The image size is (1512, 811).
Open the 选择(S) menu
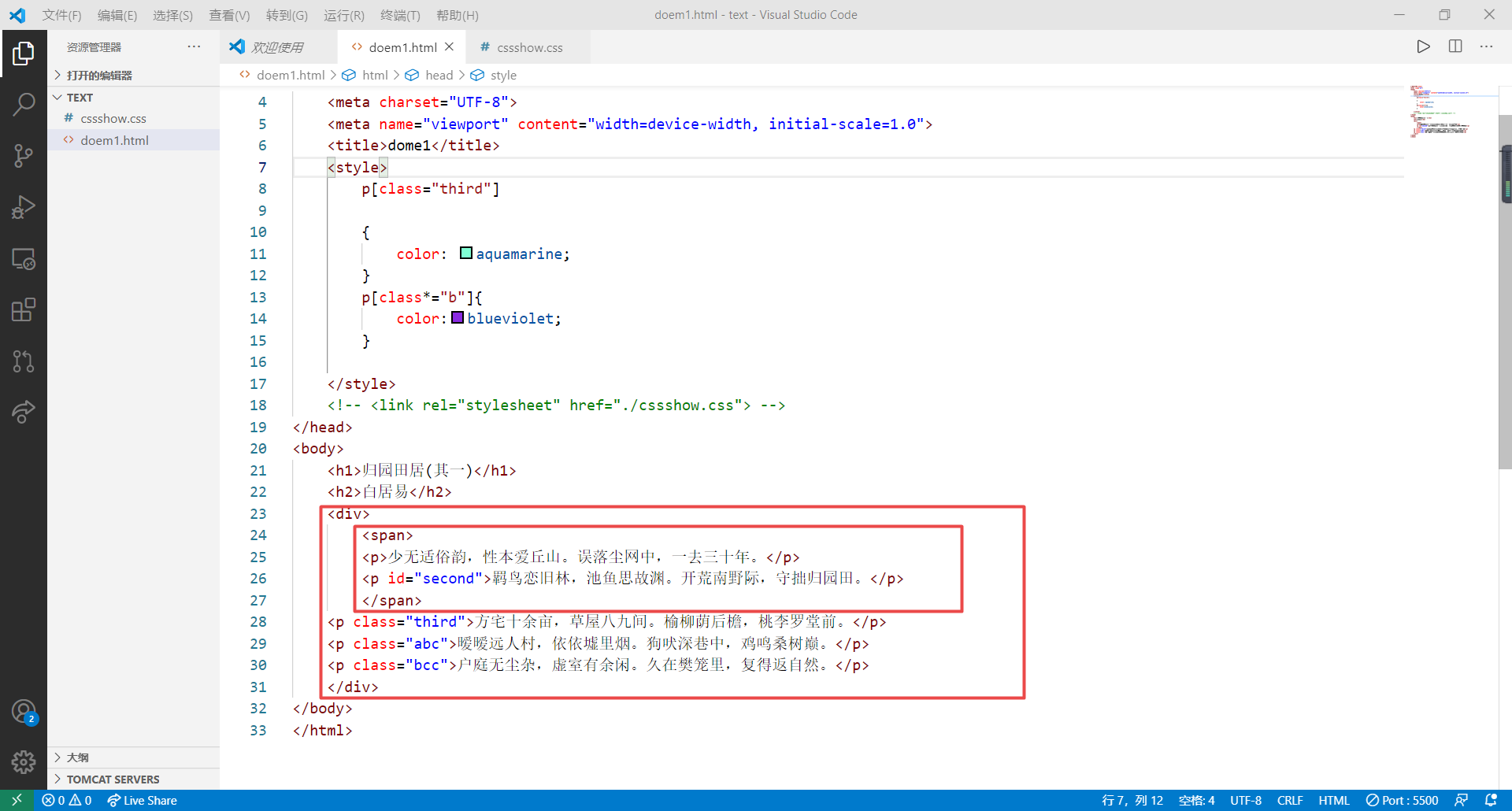click(x=172, y=15)
